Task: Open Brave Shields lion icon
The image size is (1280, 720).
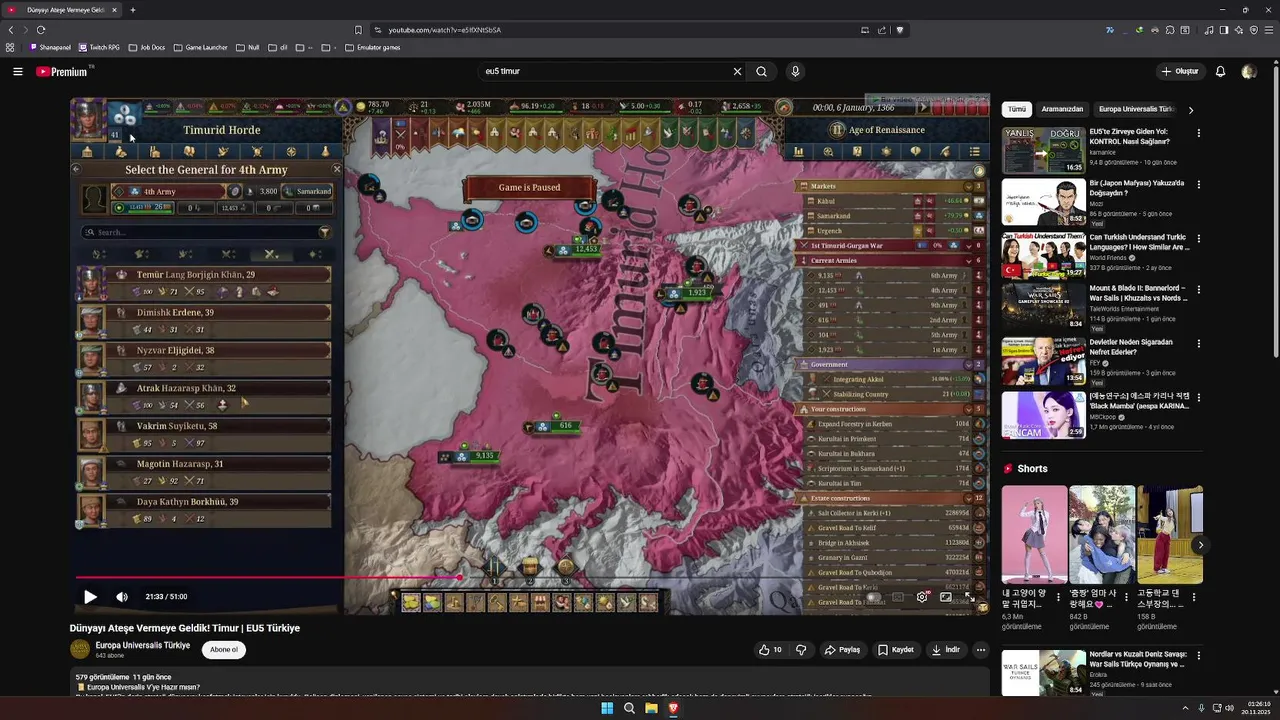Action: click(x=900, y=30)
